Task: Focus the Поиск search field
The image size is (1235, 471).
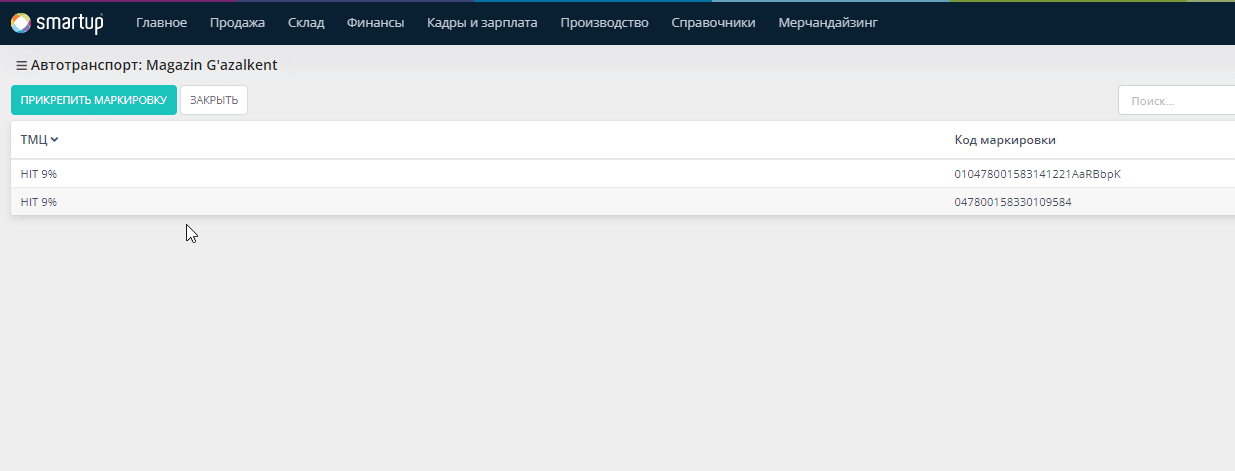Action: coord(1176,101)
